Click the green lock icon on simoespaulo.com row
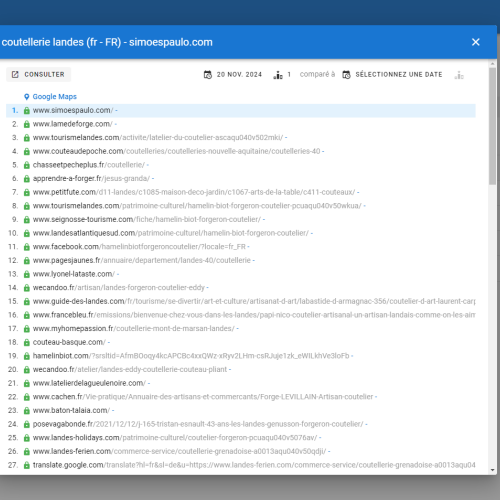This screenshot has width=500, height=500. [27, 111]
